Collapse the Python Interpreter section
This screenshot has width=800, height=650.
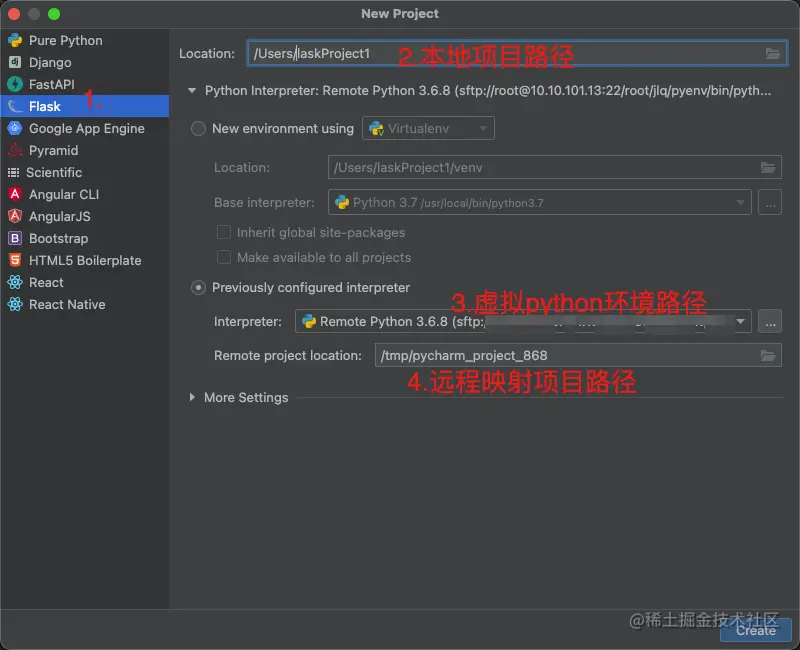(192, 91)
